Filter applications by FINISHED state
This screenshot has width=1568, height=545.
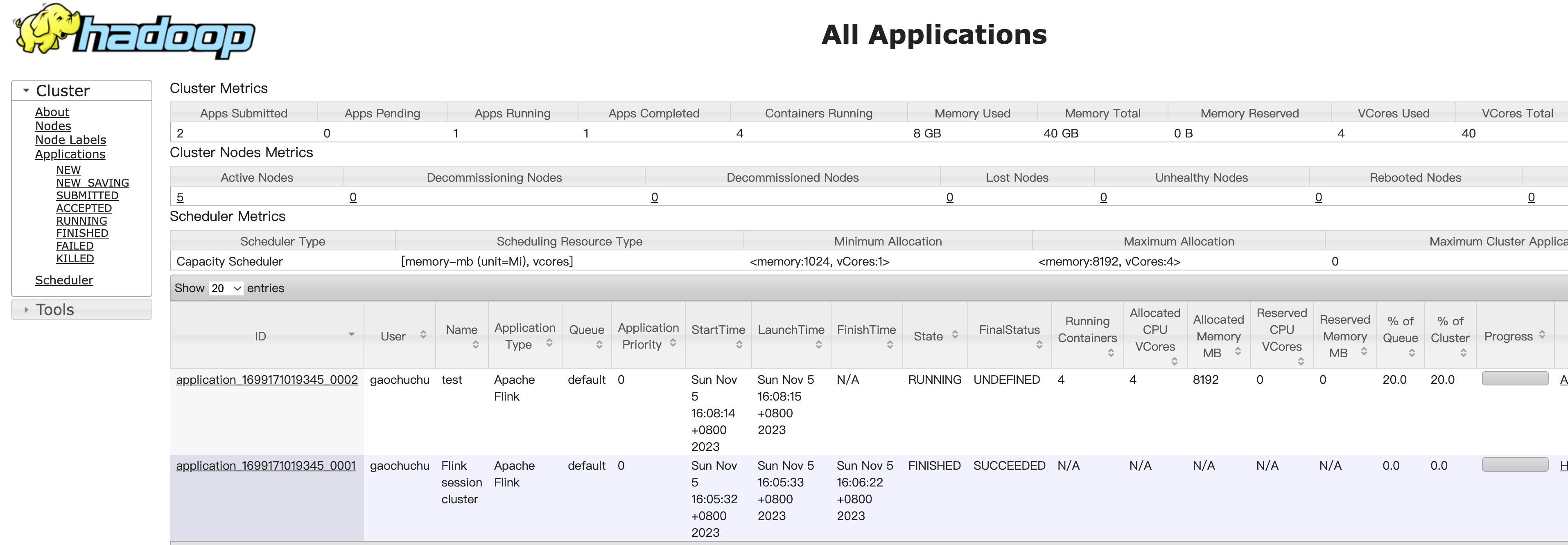tap(82, 234)
